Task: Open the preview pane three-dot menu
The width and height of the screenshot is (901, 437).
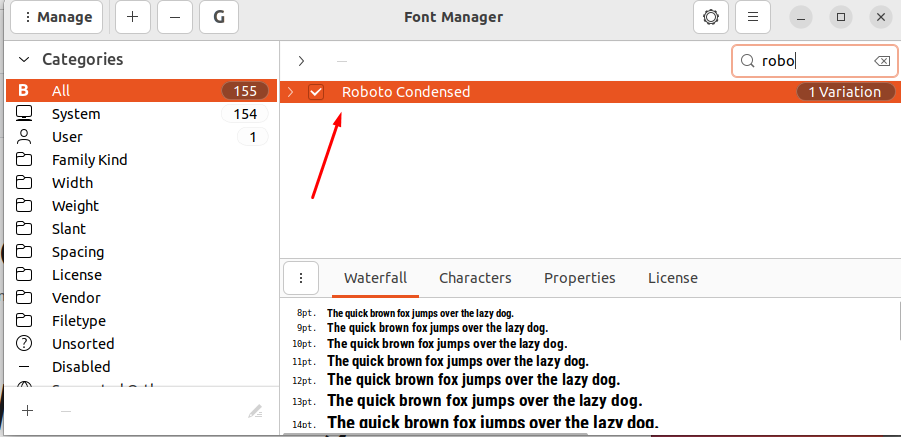Action: (x=301, y=278)
